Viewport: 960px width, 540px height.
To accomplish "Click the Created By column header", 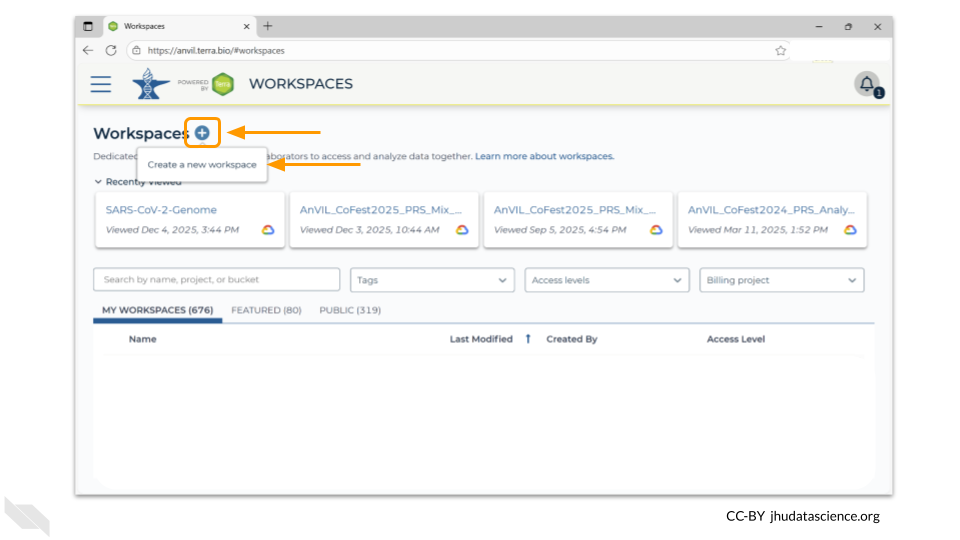I will coord(572,339).
